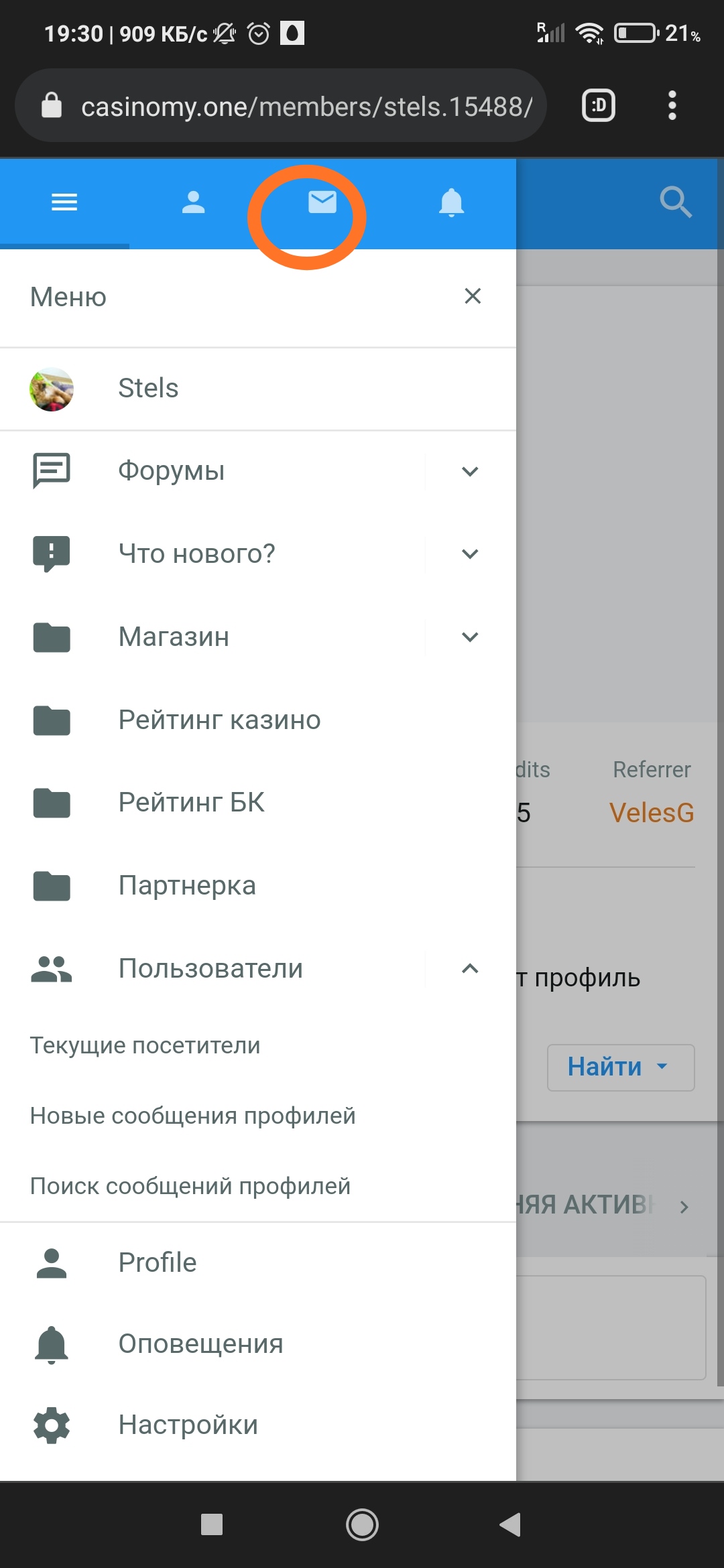Open Chrome three-dot overflow menu
Image resolution: width=724 pixels, height=1568 pixels.
point(672,105)
